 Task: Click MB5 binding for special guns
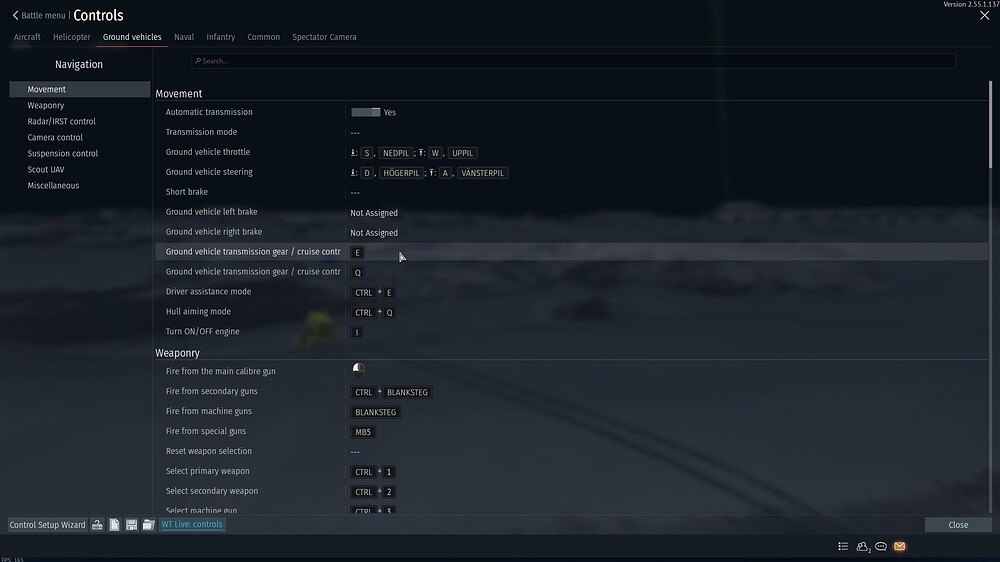pyautogui.click(x=363, y=432)
